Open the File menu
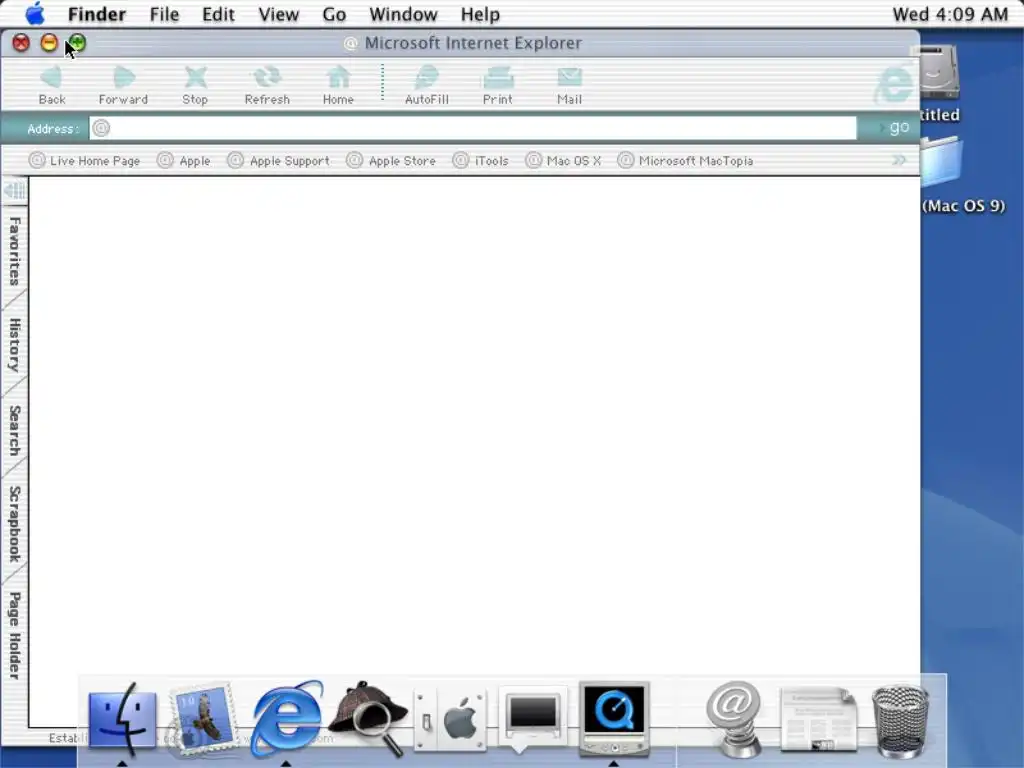Screen dimensions: 1024x768 [x=164, y=14]
